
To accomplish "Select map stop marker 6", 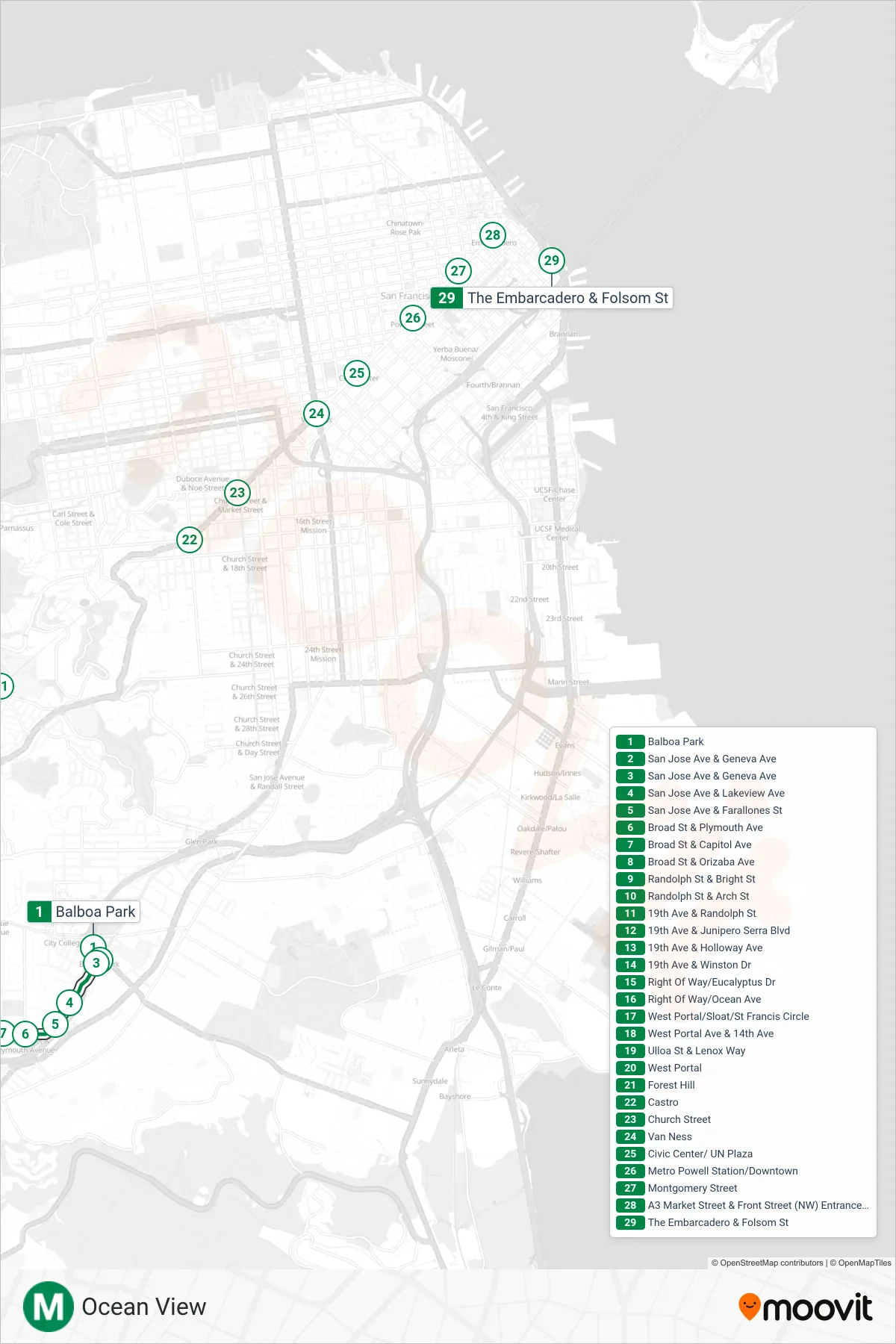I will (x=25, y=1034).
